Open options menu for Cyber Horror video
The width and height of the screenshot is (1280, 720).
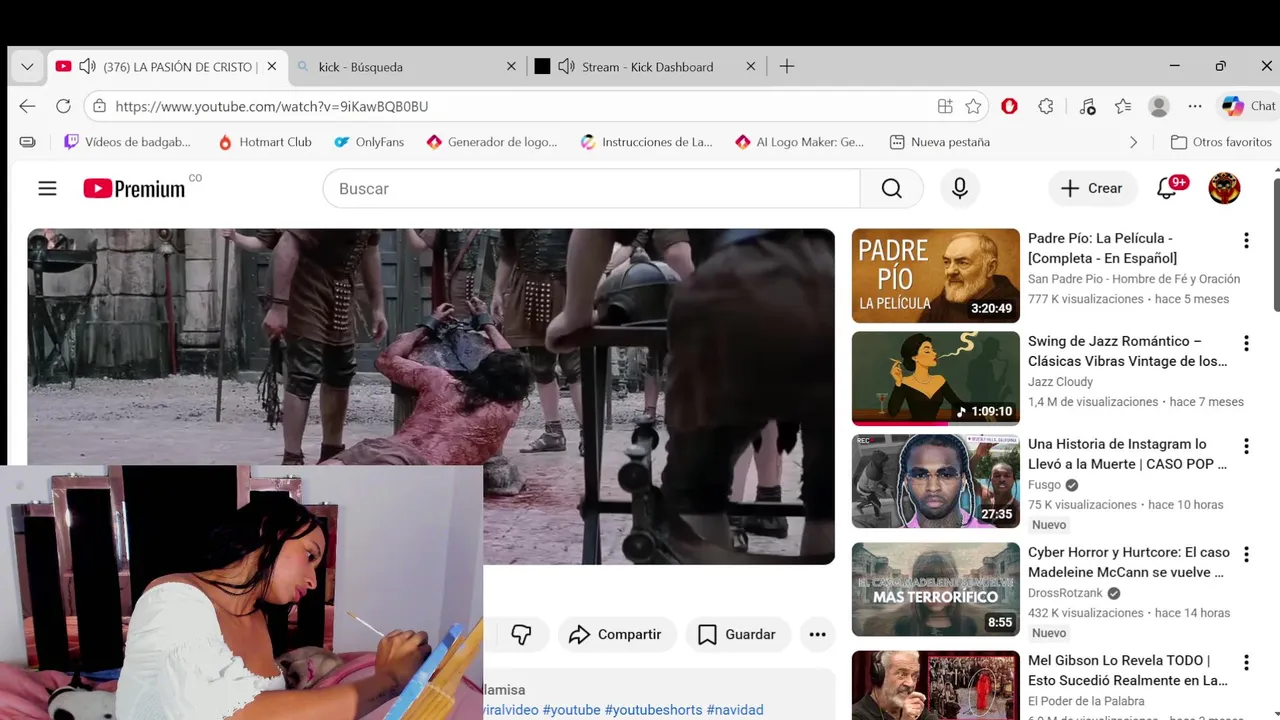[1246, 554]
